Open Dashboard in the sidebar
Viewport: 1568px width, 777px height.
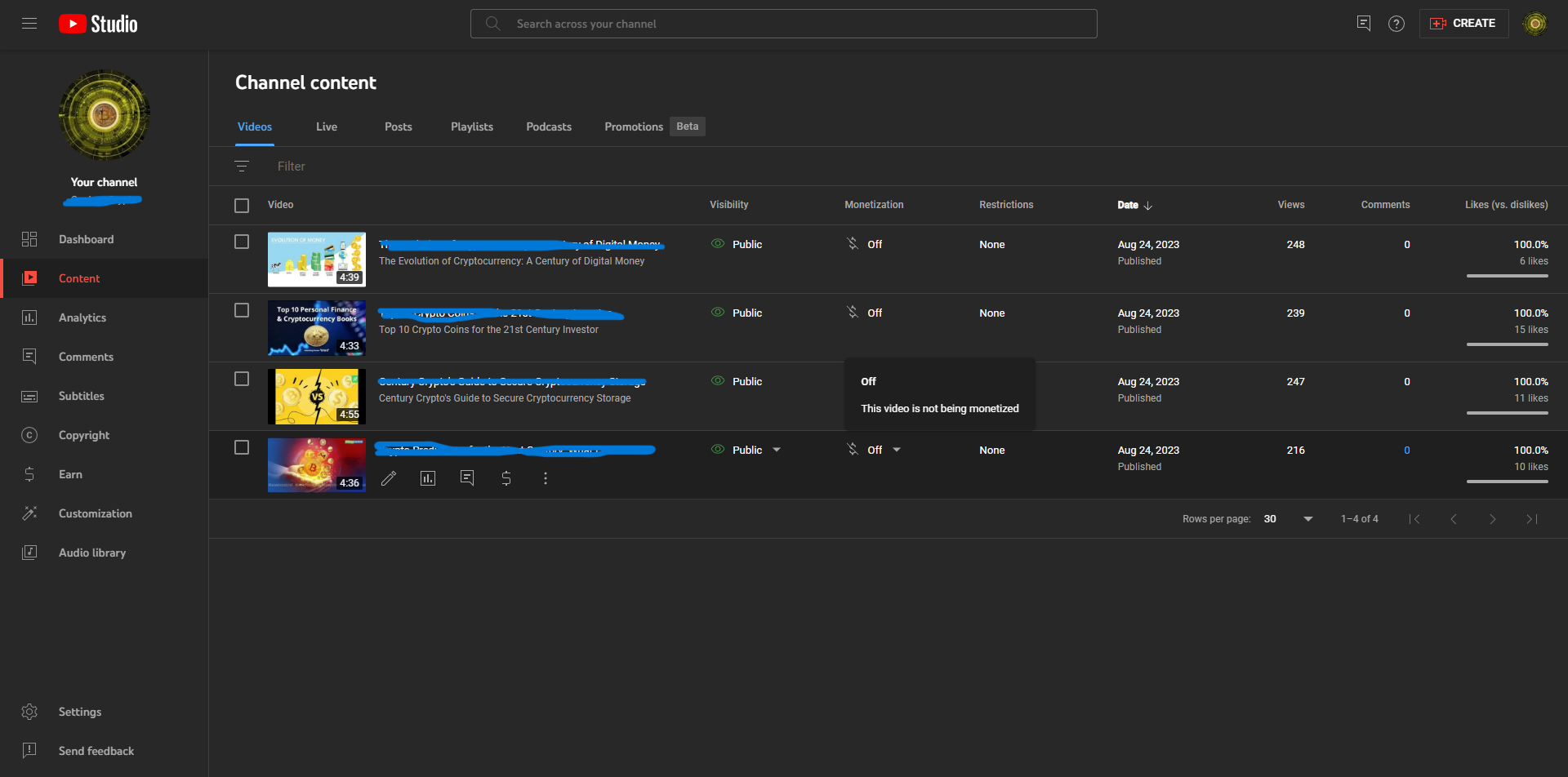[105, 239]
